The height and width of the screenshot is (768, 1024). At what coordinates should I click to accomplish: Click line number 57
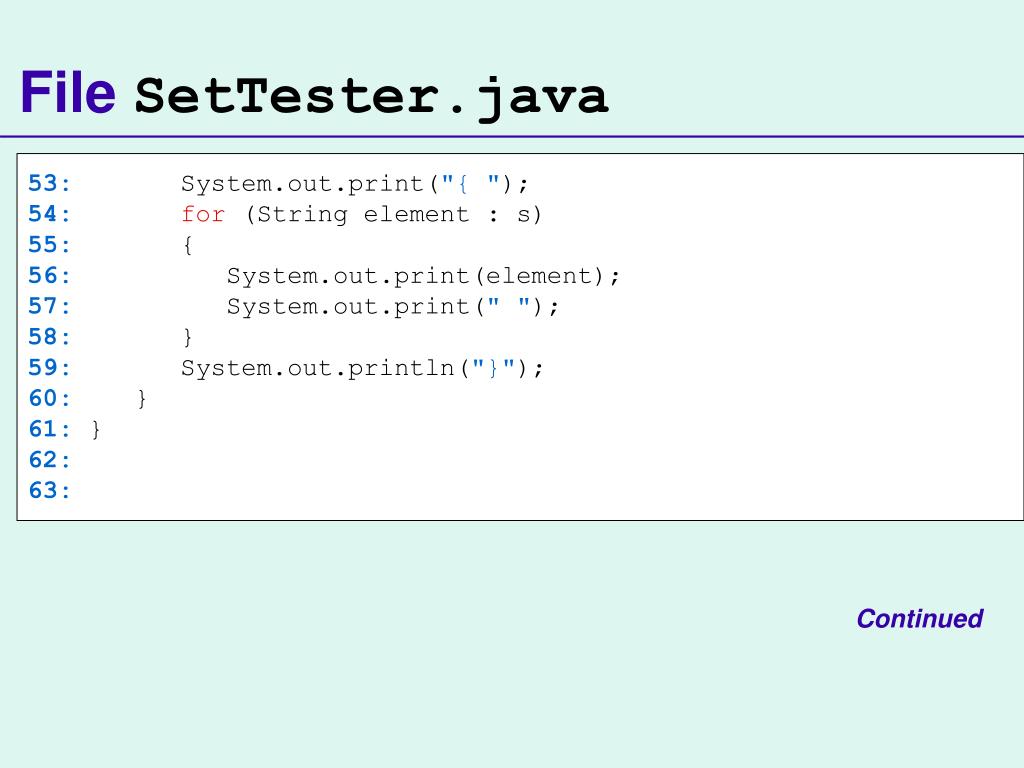click(49, 306)
